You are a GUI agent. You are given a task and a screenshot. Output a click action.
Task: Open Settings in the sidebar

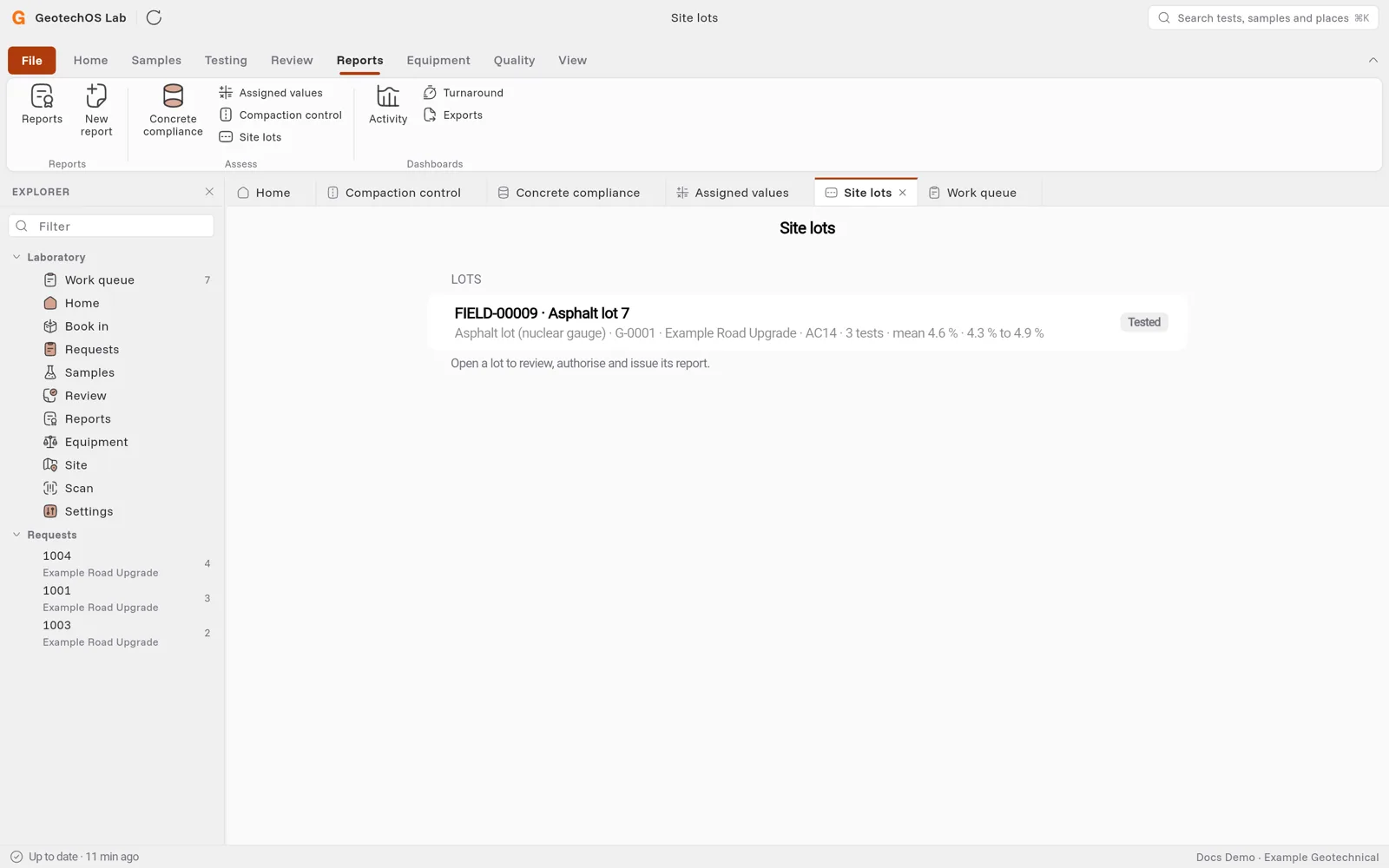[x=112, y=511]
